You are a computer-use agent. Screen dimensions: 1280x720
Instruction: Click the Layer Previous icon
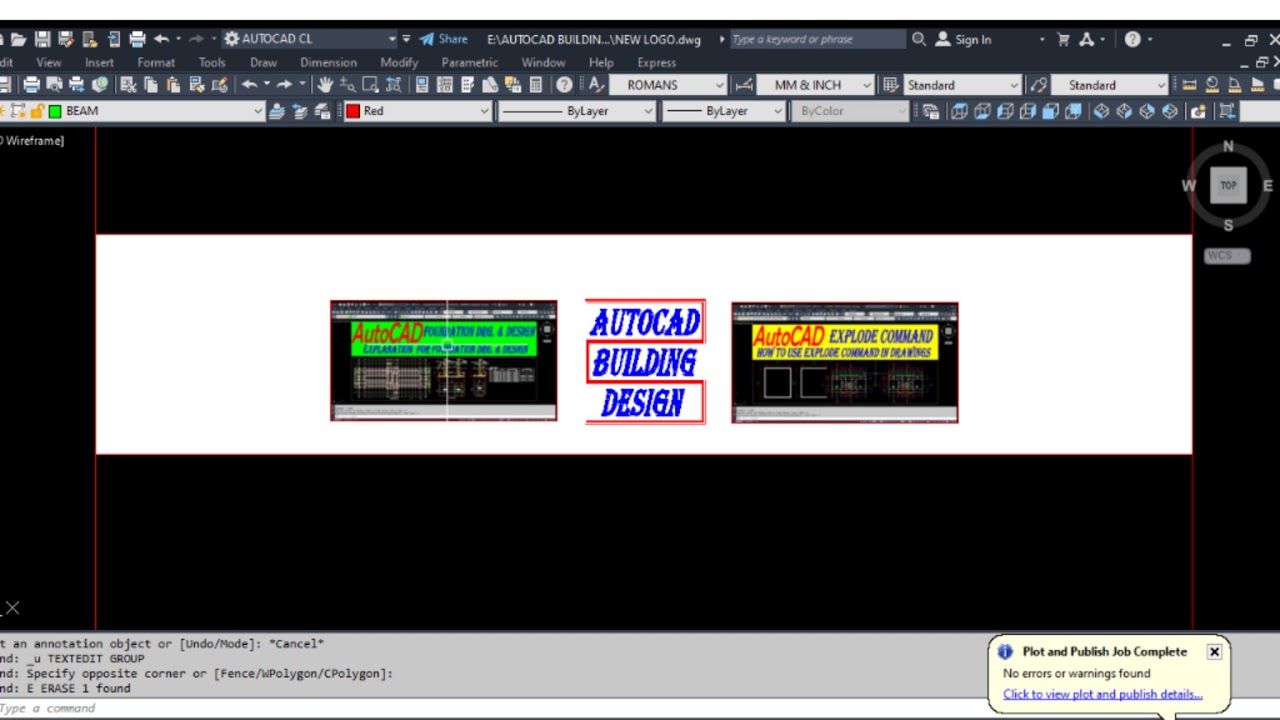300,111
